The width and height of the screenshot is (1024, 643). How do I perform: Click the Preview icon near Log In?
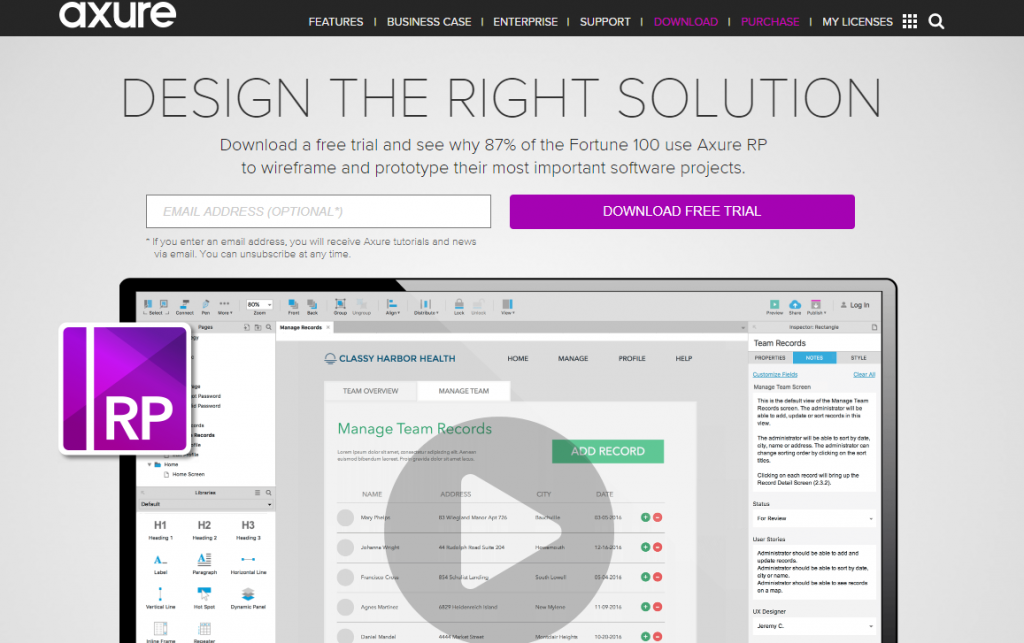coord(774,304)
